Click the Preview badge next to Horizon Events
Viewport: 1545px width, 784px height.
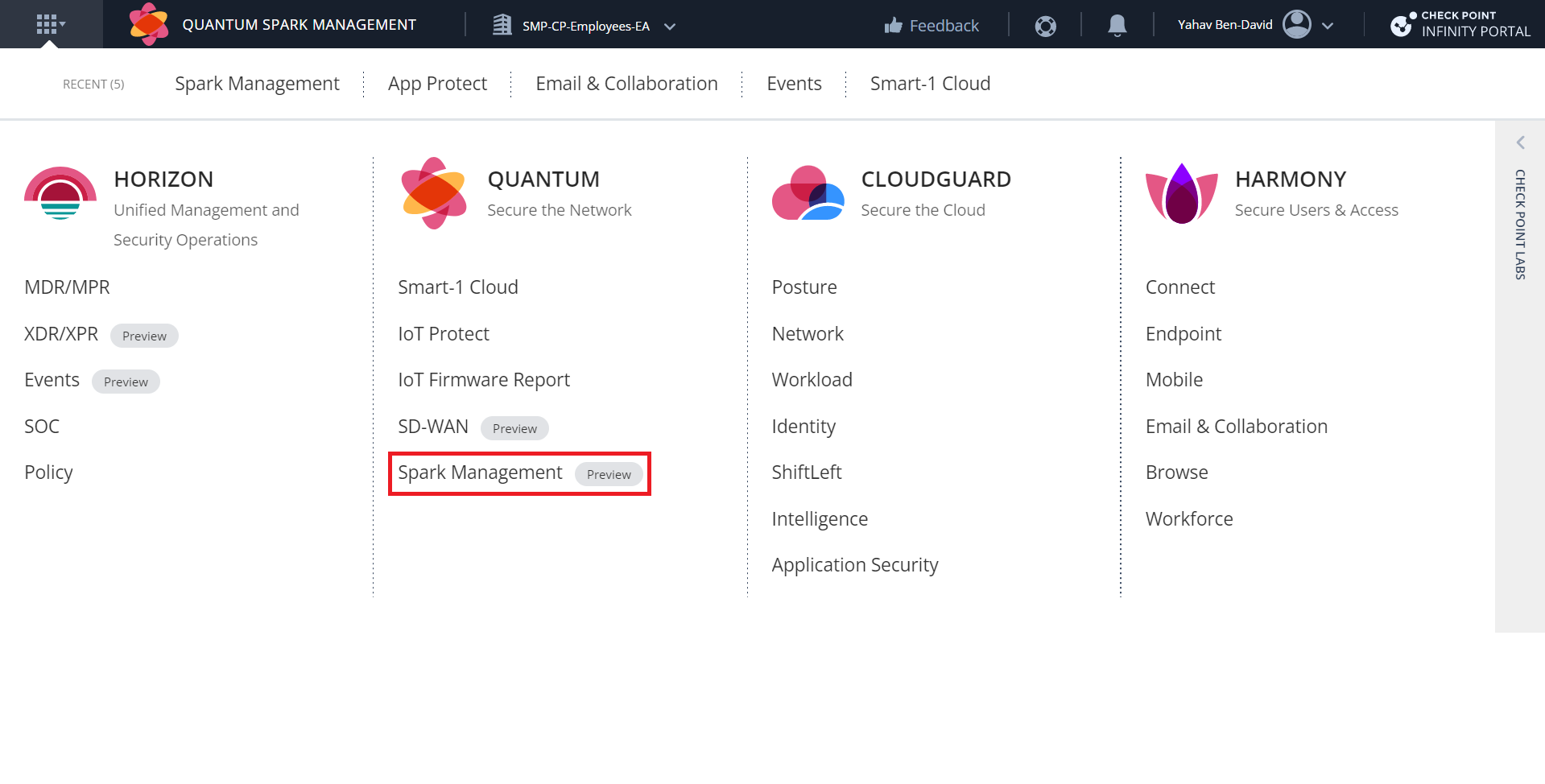126,382
